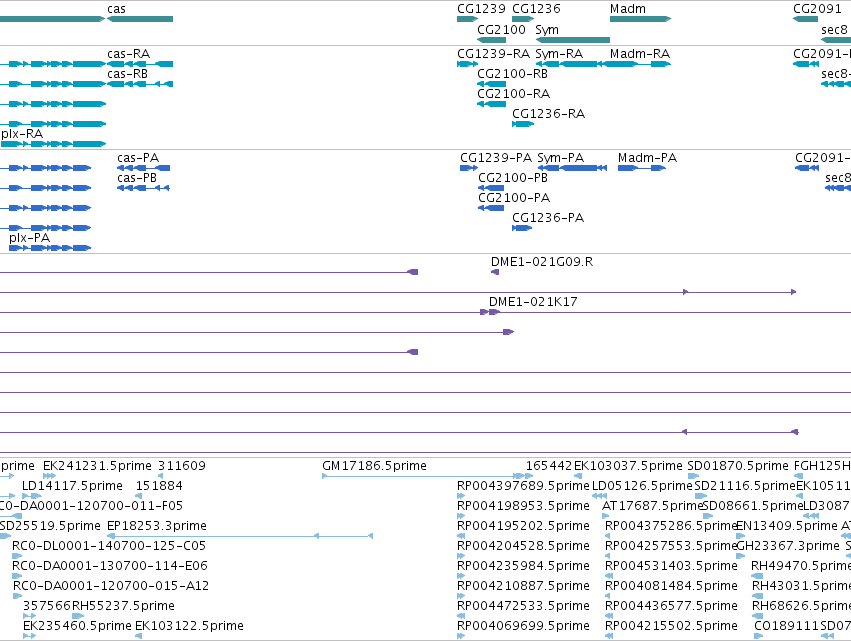851x641 pixels.
Task: Click the EK241231.5prime EST label
Action: (97, 466)
